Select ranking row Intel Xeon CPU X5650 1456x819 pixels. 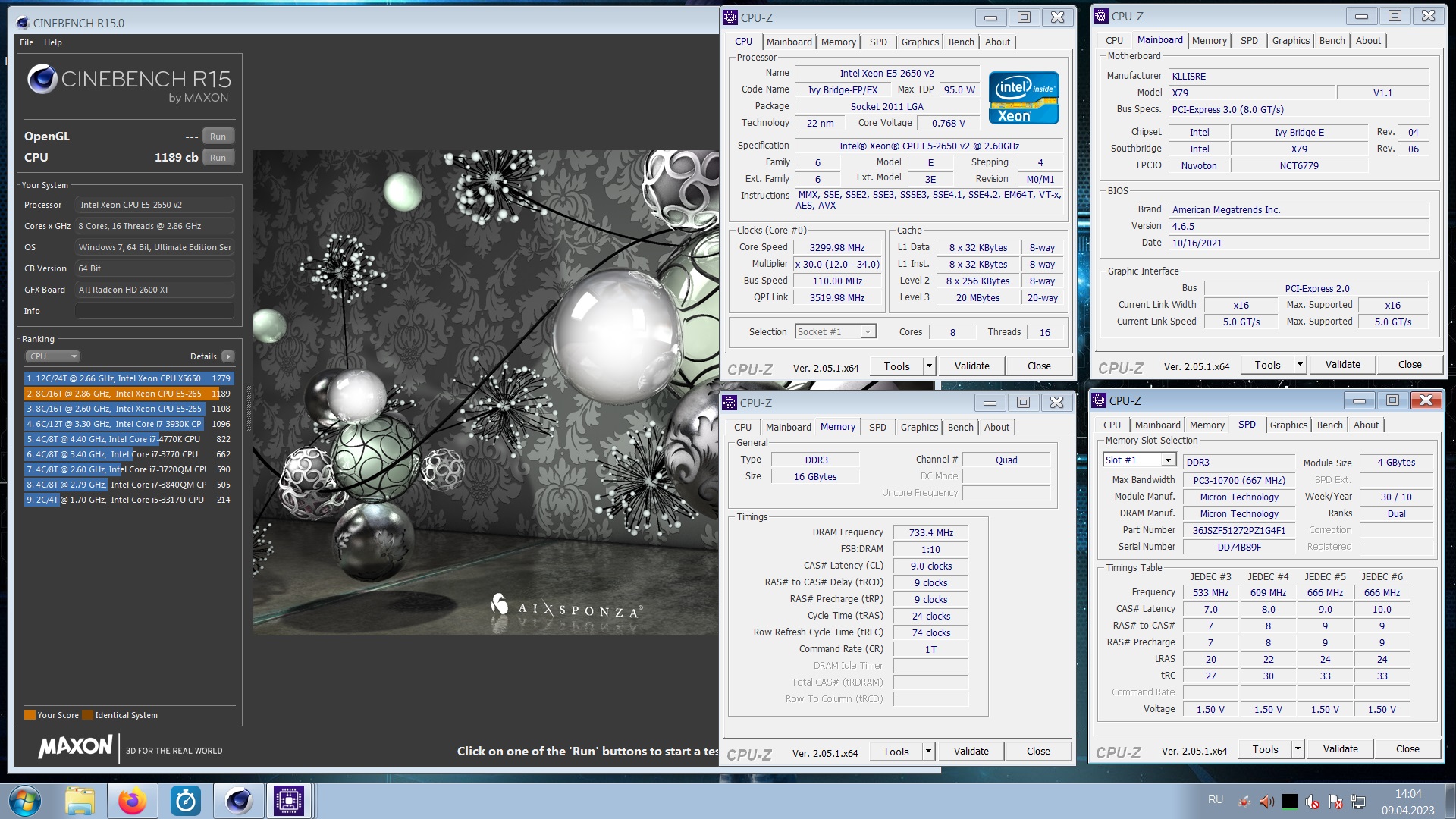pos(129,378)
